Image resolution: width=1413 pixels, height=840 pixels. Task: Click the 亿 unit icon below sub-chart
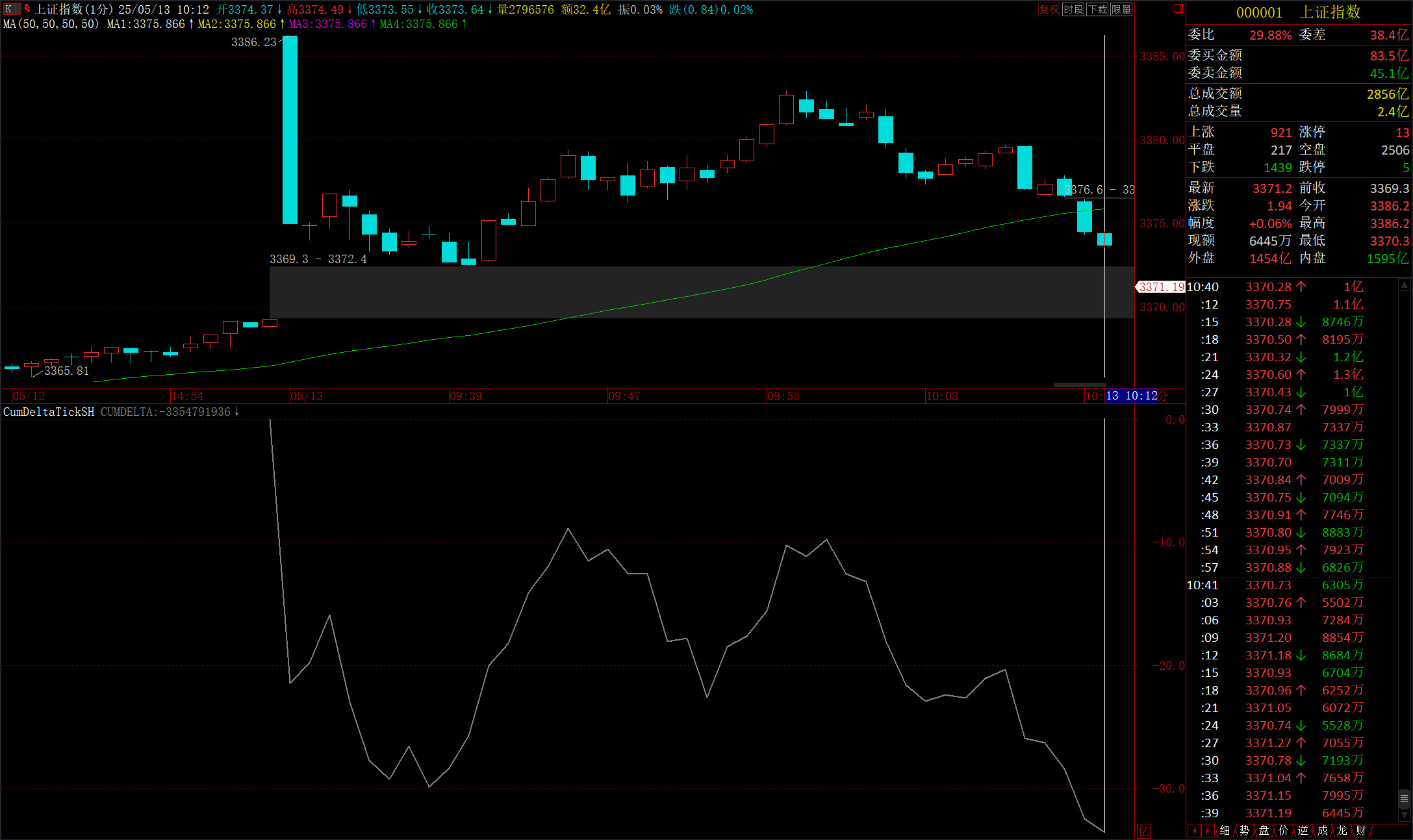pos(1144,831)
